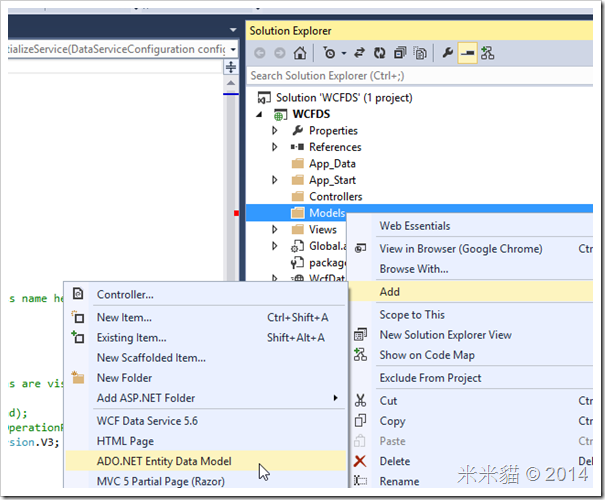
Task: Choose New Scaffolded Item...
Action: pos(151,358)
